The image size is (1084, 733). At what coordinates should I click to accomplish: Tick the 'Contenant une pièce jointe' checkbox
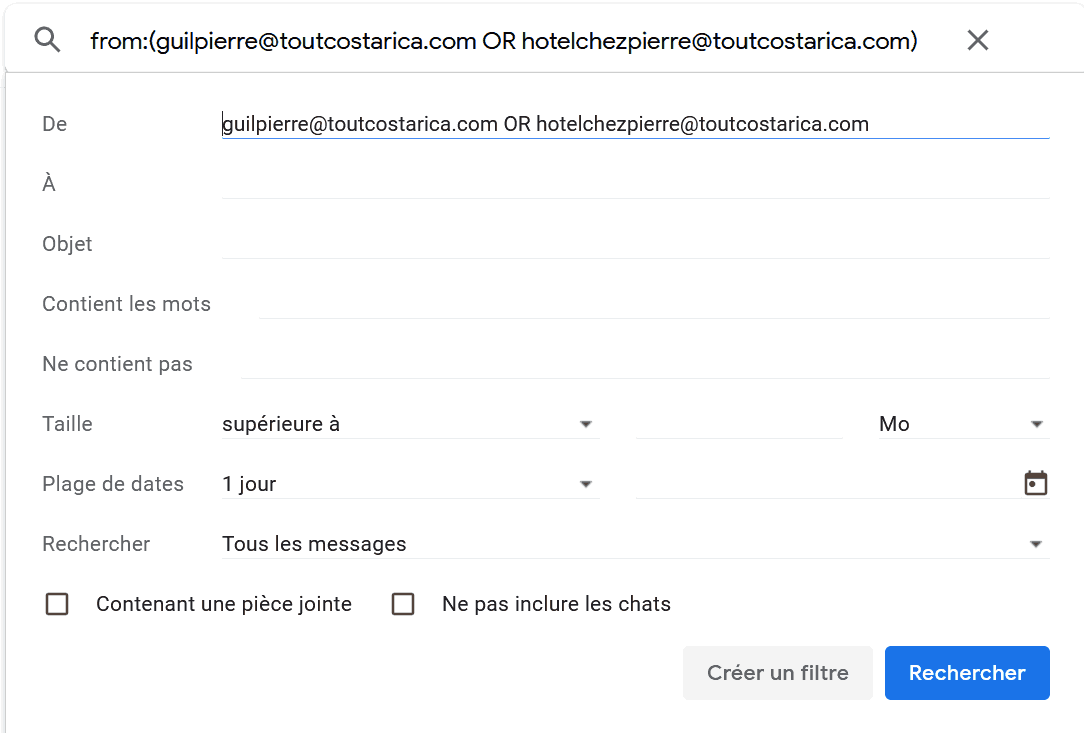(x=57, y=604)
